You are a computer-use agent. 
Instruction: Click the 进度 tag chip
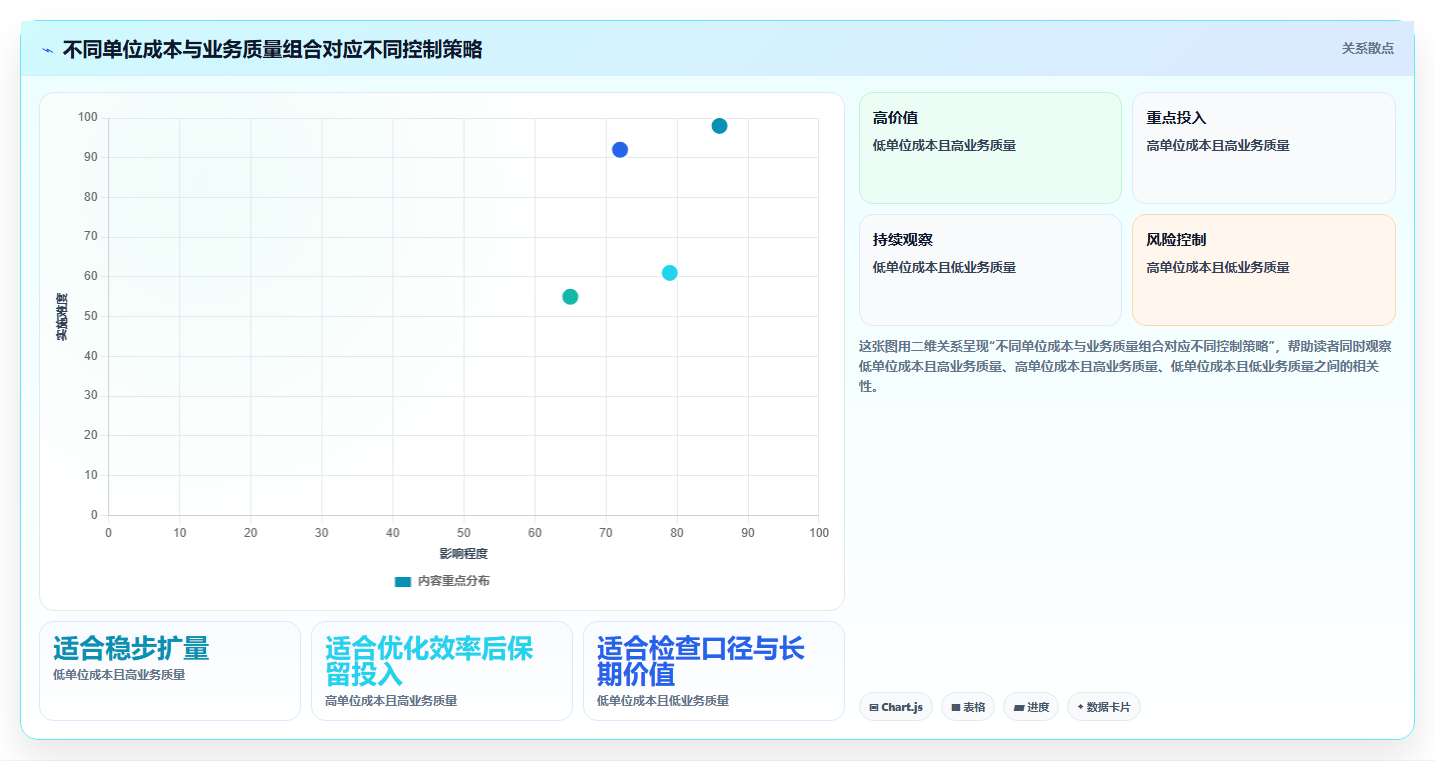1031,707
